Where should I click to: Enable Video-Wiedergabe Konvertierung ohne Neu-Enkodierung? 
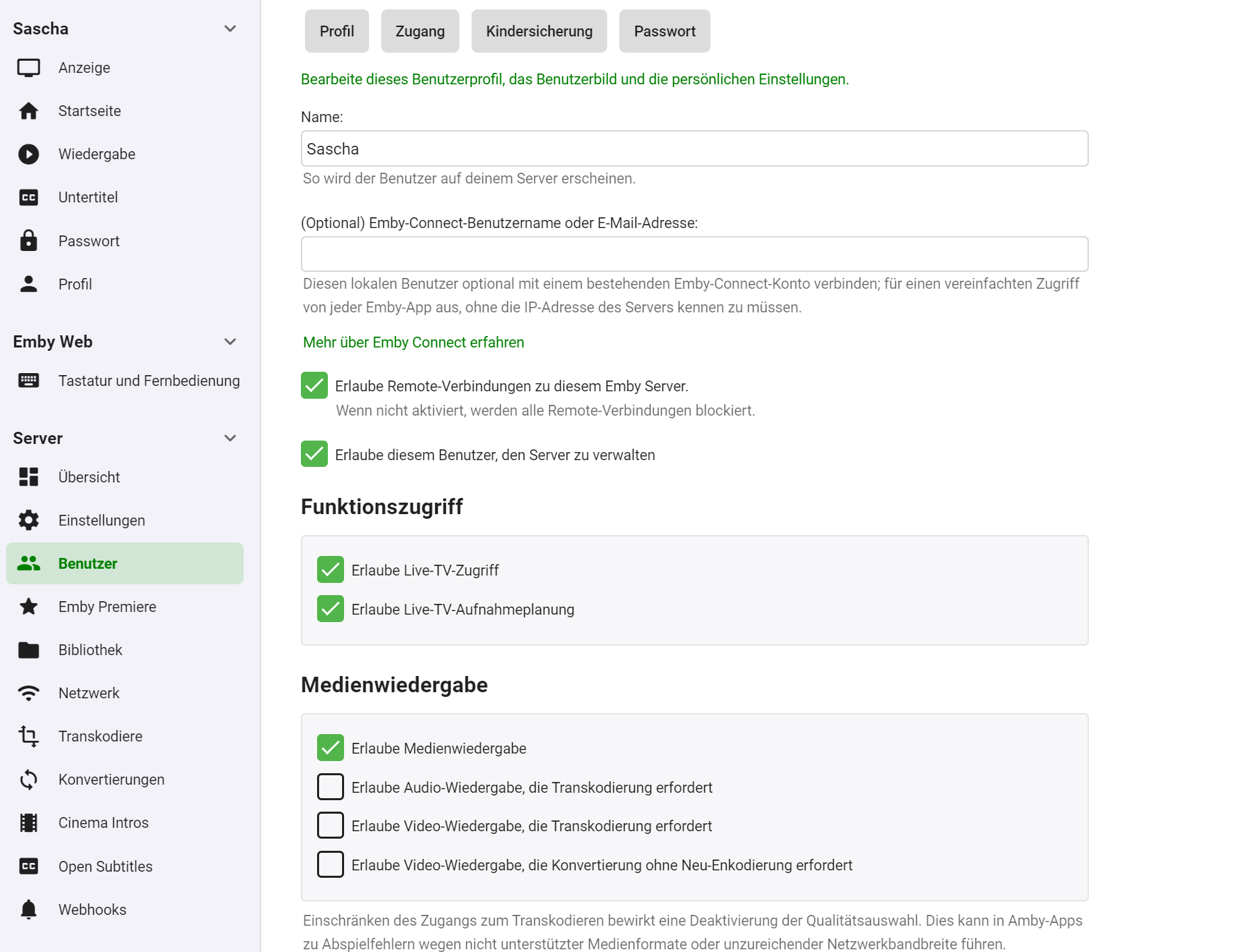(x=331, y=864)
